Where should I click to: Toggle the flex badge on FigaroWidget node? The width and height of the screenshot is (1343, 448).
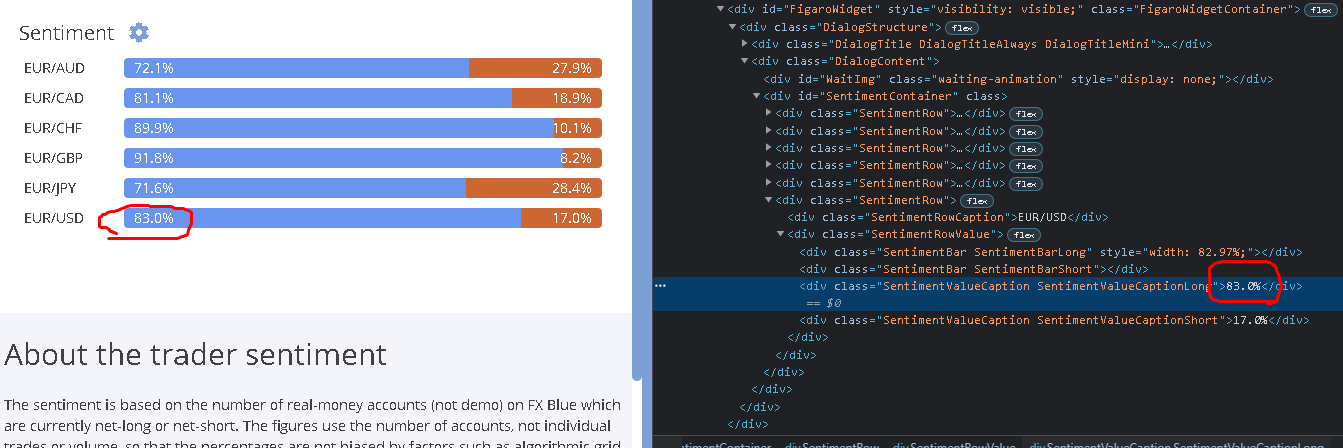[x=1322, y=10]
